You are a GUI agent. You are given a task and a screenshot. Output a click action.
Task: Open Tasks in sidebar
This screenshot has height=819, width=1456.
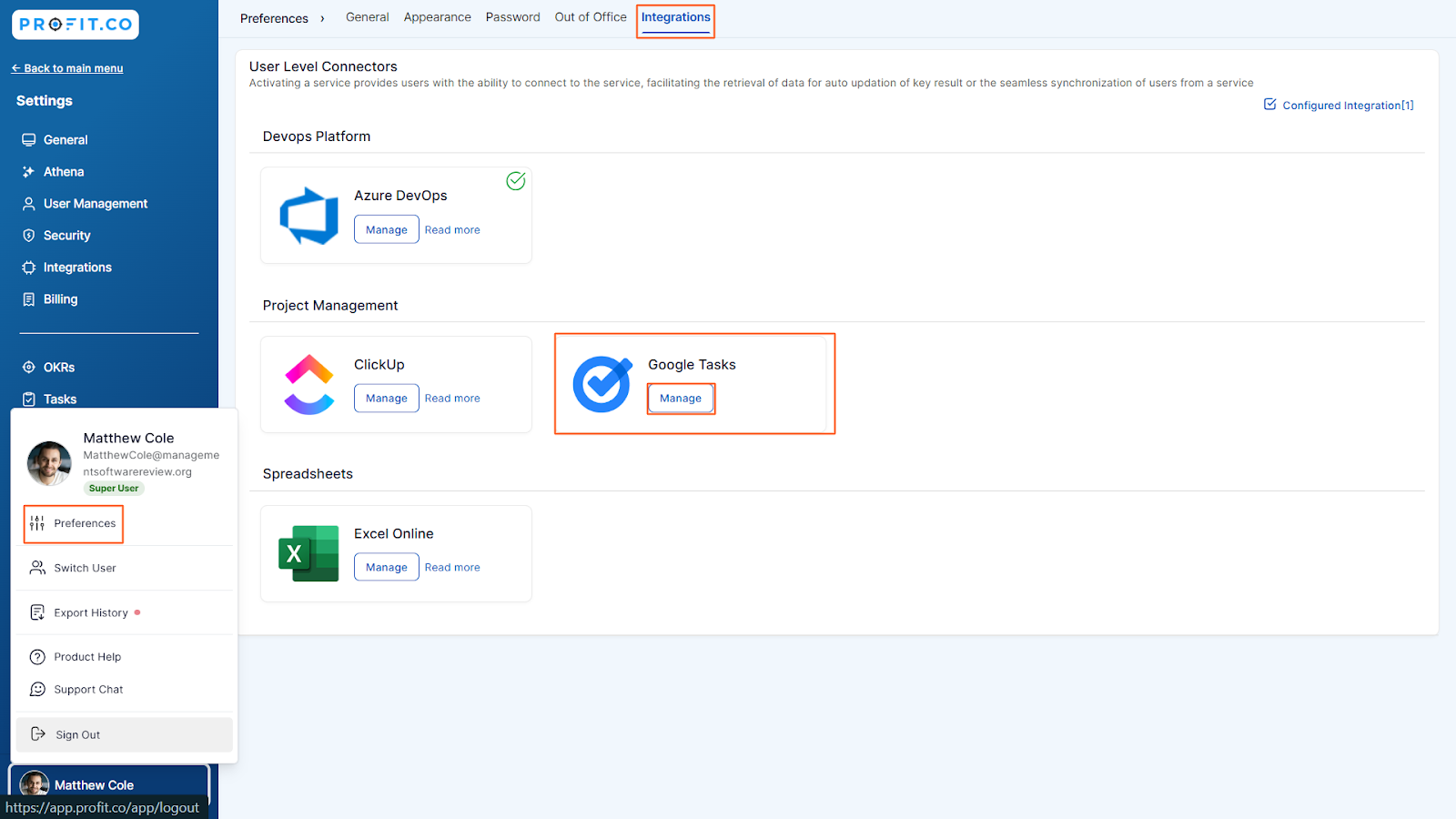pos(49,399)
